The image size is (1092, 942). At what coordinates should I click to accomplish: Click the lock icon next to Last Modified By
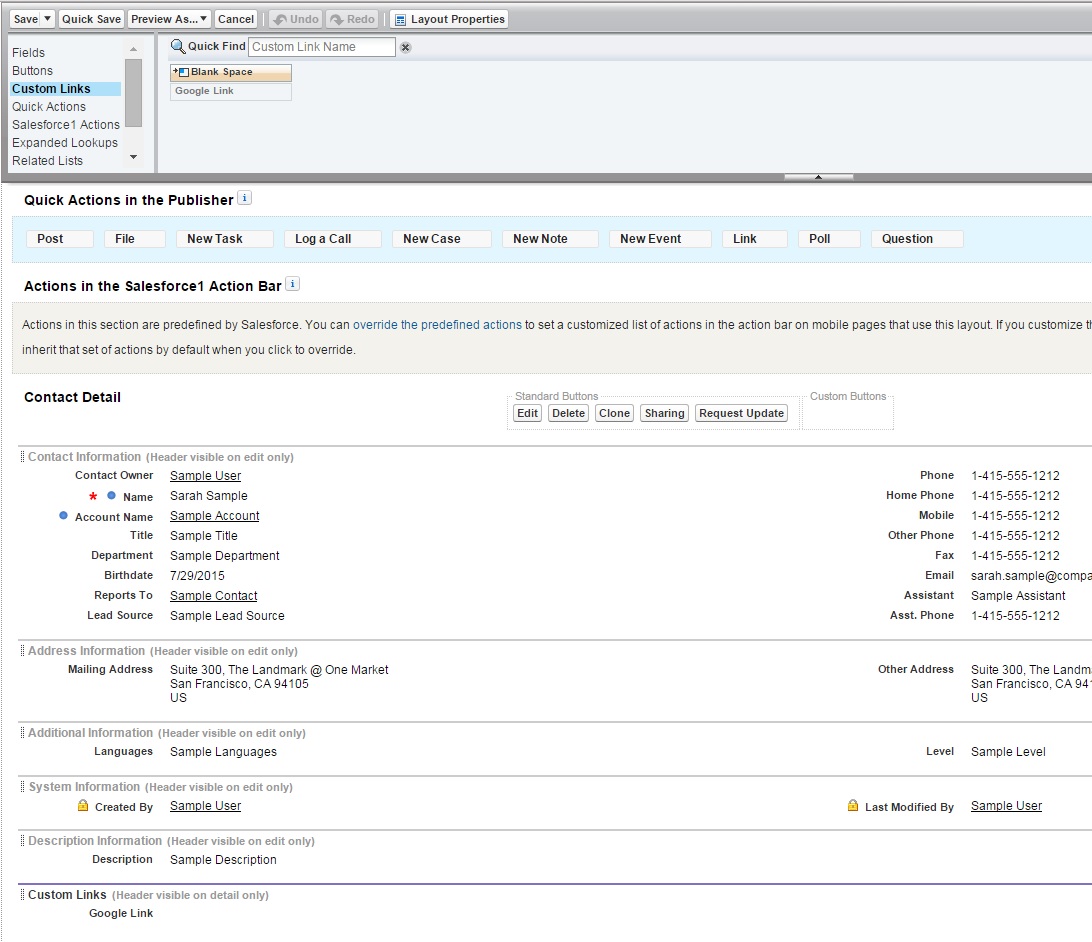853,806
